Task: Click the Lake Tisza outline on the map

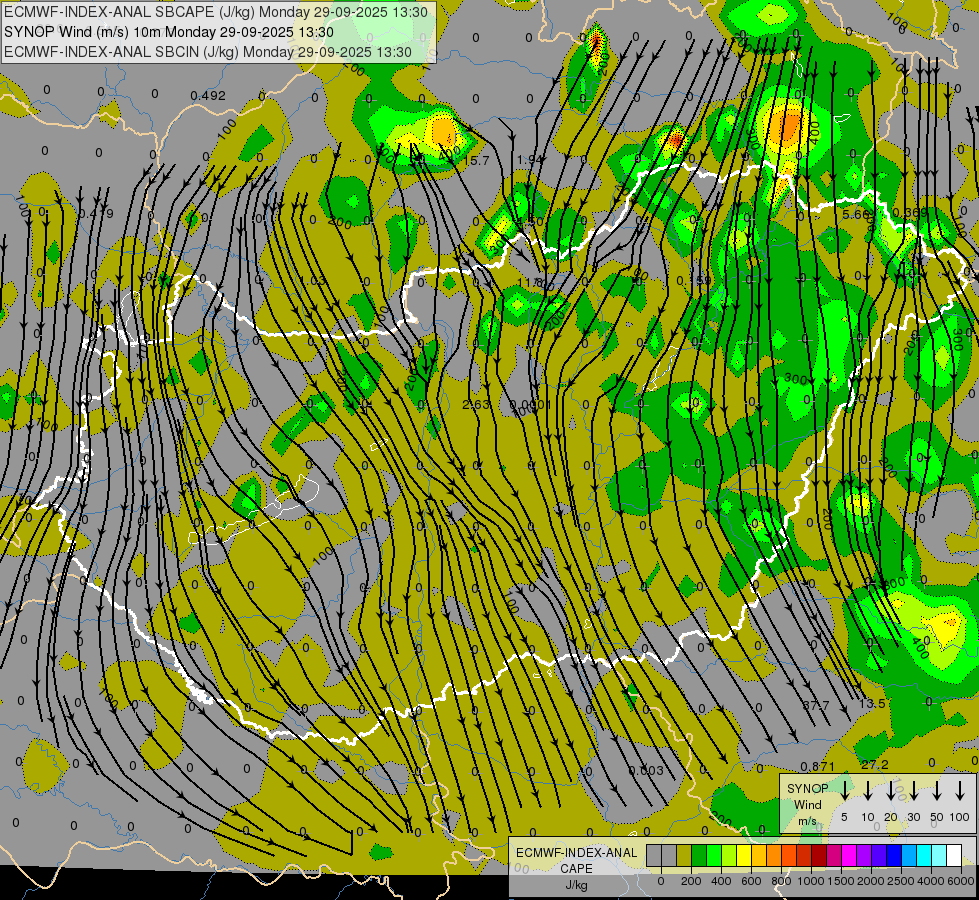Action: coord(660,368)
